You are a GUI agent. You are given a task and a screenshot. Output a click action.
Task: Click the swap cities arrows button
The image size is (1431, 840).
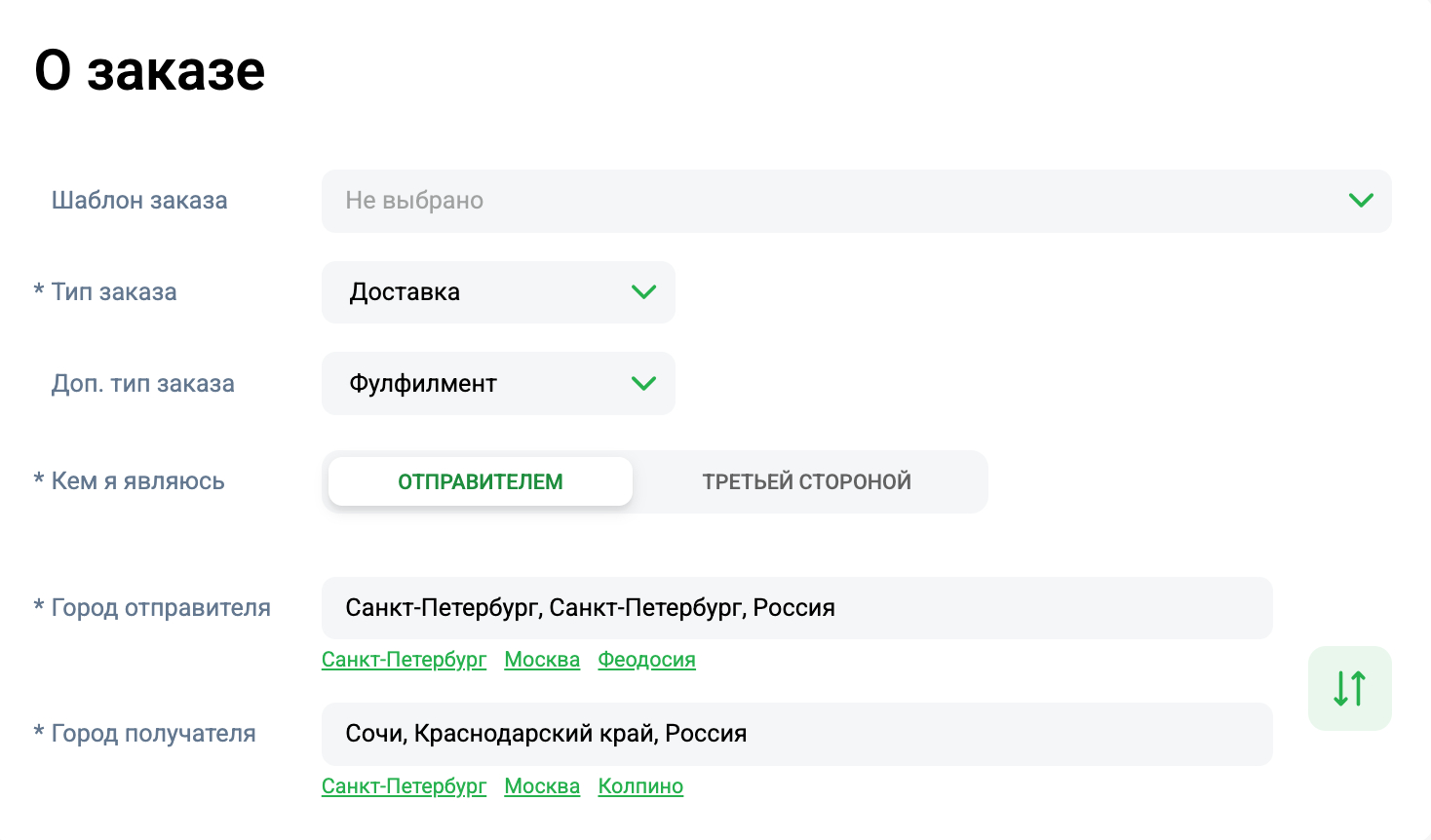point(1349,688)
